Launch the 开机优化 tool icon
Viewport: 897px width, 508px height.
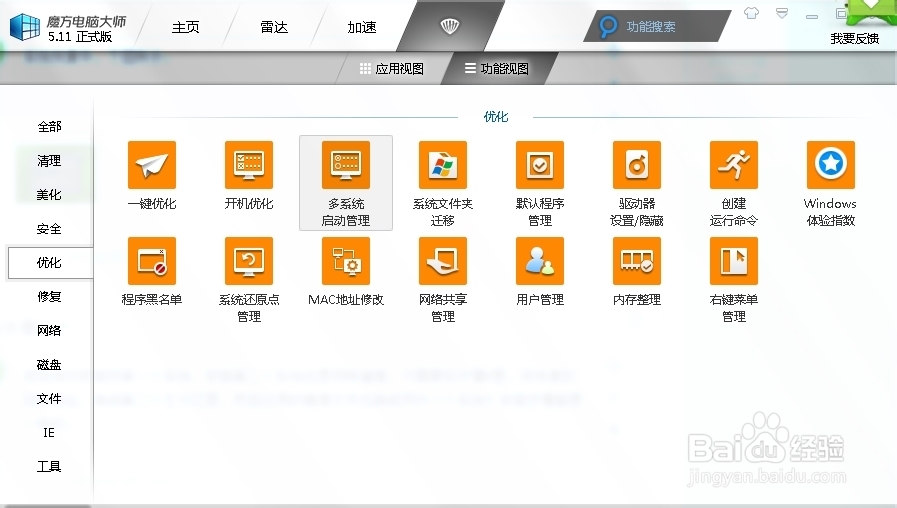(x=249, y=165)
